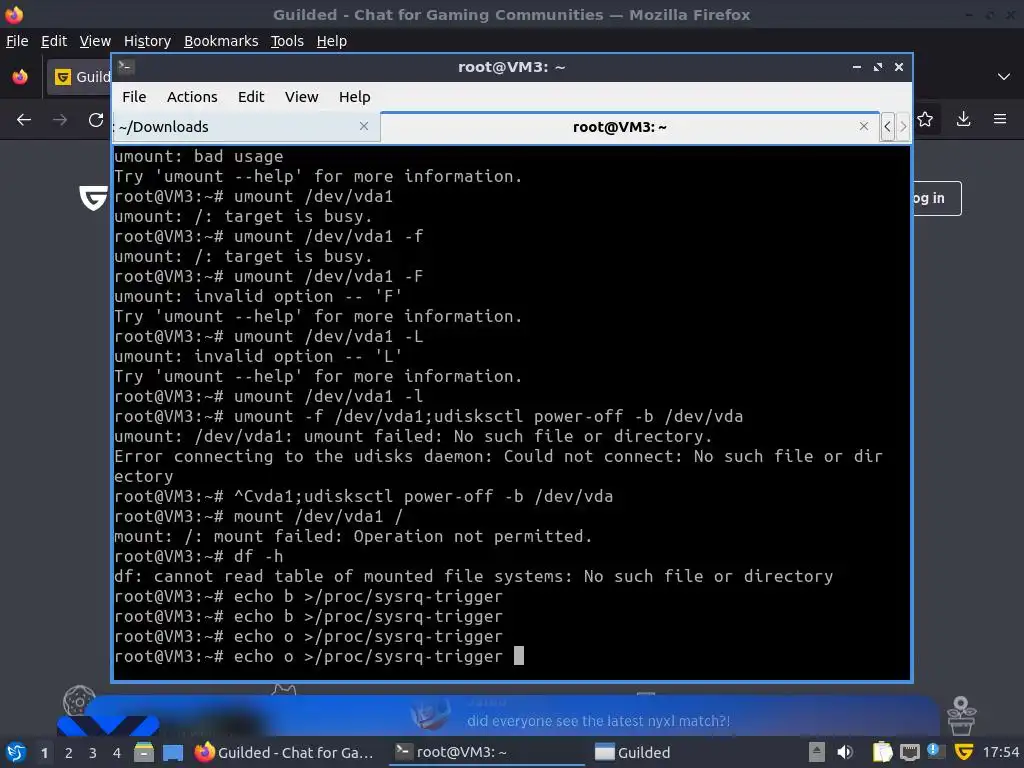Screen dimensions: 1024x768
Task: Click Firefox forward arrow button
Action: pyautogui.click(x=60, y=120)
